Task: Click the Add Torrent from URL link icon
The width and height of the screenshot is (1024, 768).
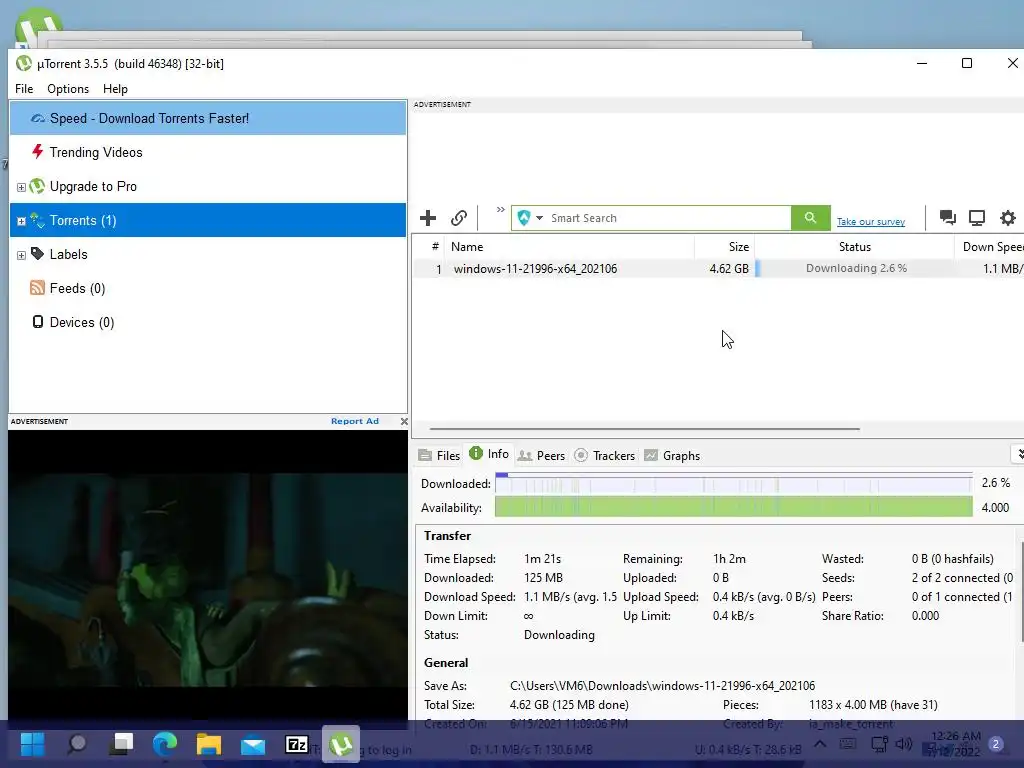Action: pyautogui.click(x=459, y=217)
